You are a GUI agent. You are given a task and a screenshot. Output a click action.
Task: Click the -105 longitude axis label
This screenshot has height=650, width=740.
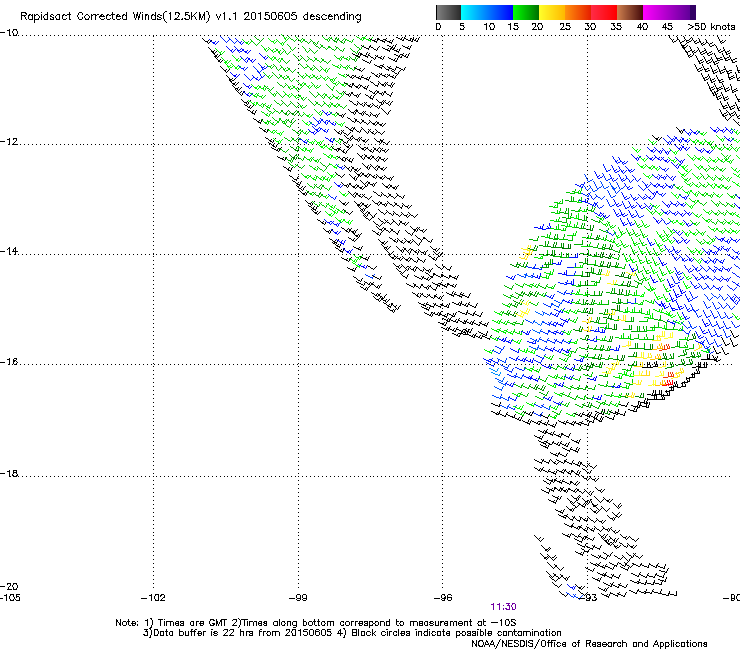point(10,598)
